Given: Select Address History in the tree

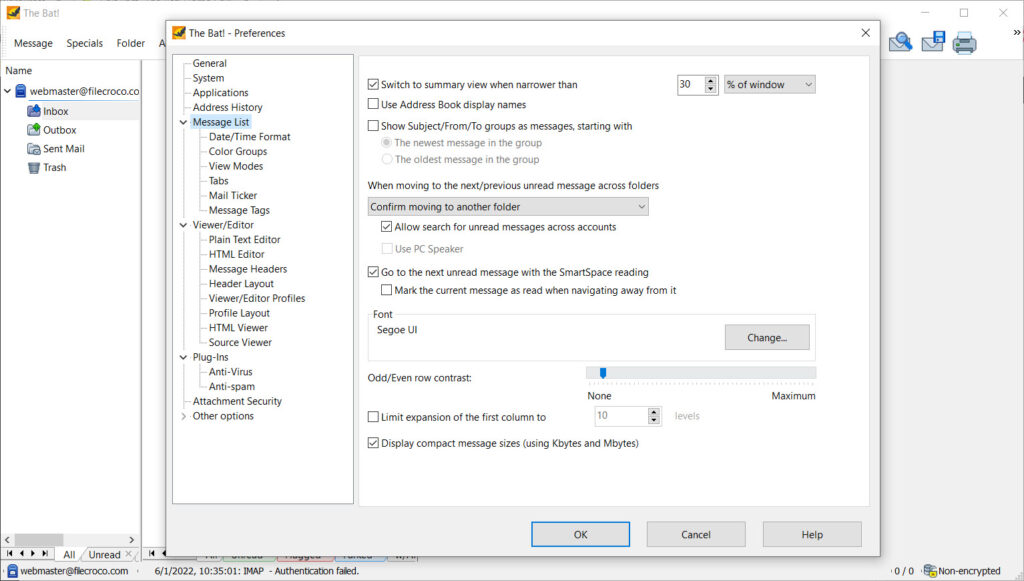Looking at the screenshot, I should pos(227,107).
